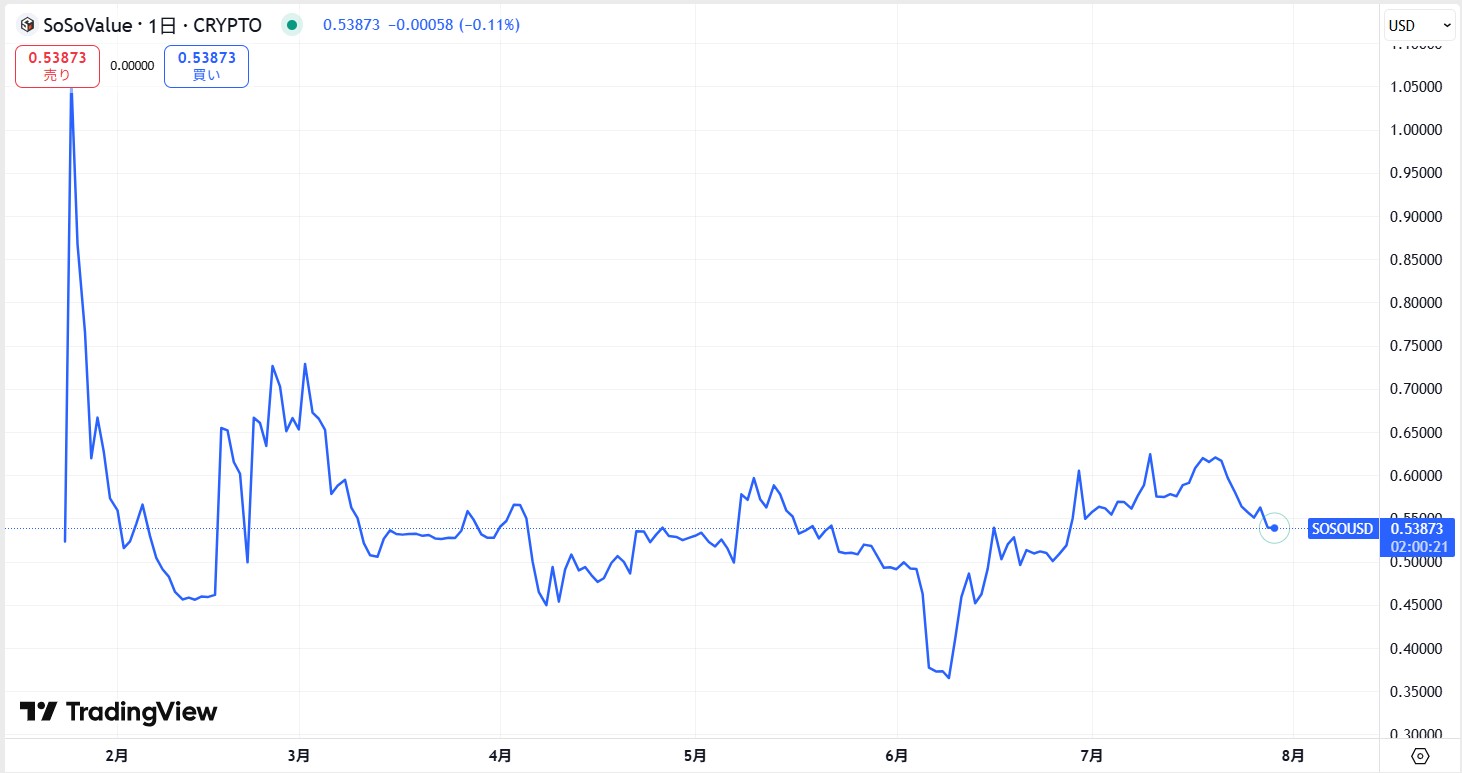Open the TradingView logo link

118,712
